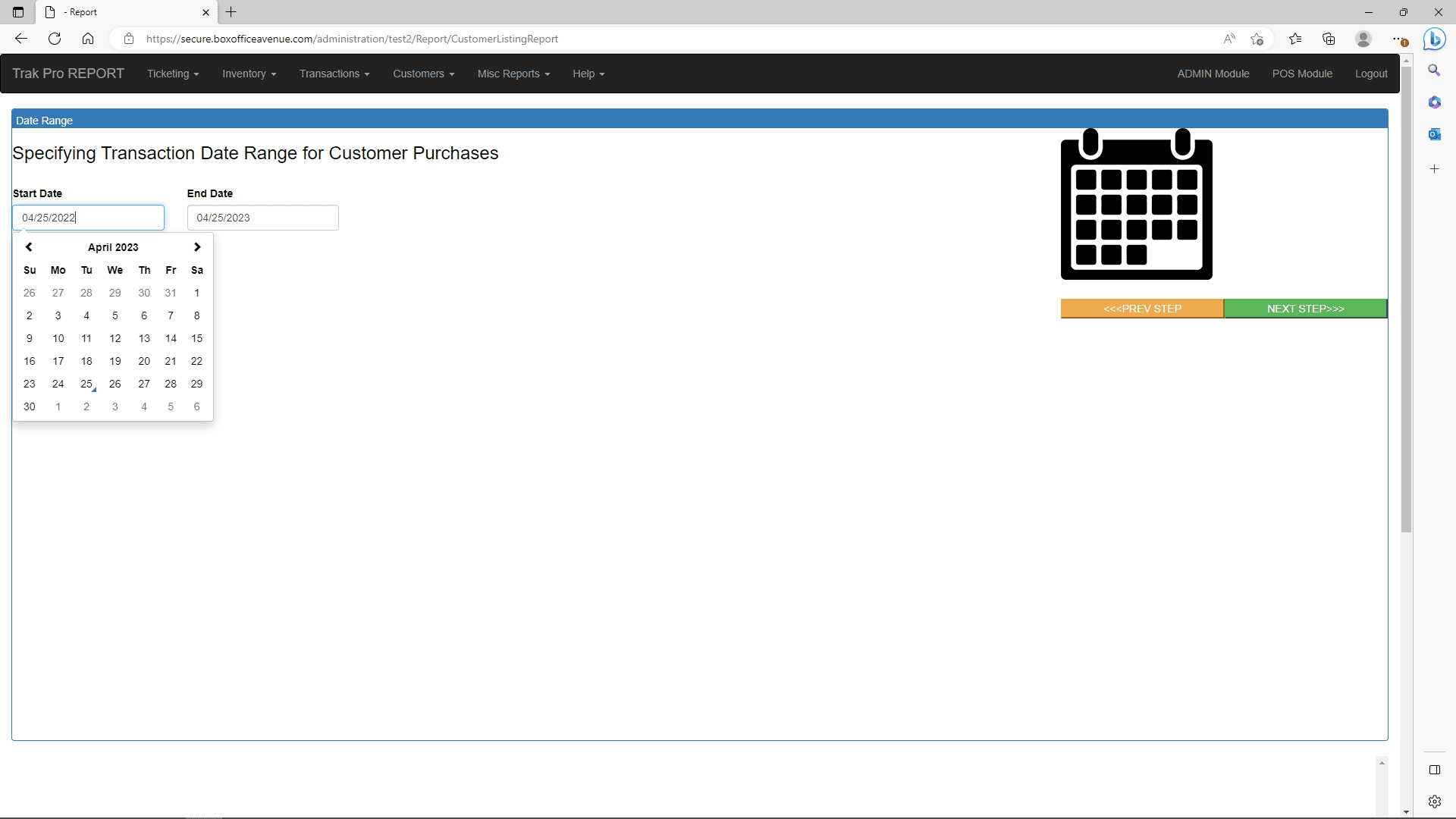Reload the page with refresh icon
Image resolution: width=1456 pixels, height=819 pixels.
[55, 39]
